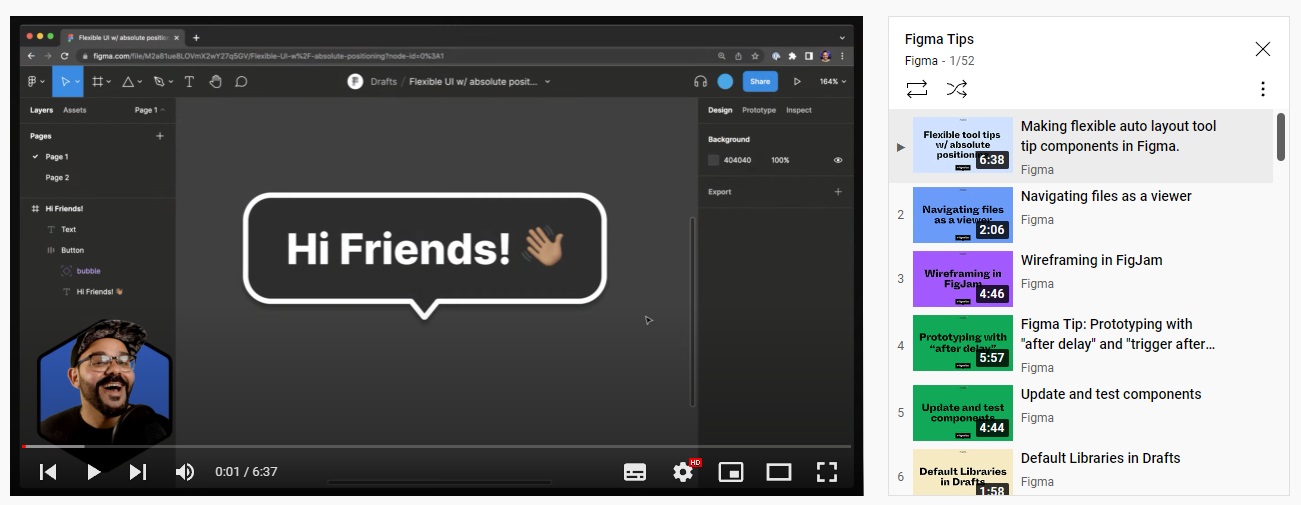Toggle subtitles/closed captions
Image resolution: width=1301 pixels, height=505 pixels.
pyautogui.click(x=635, y=472)
